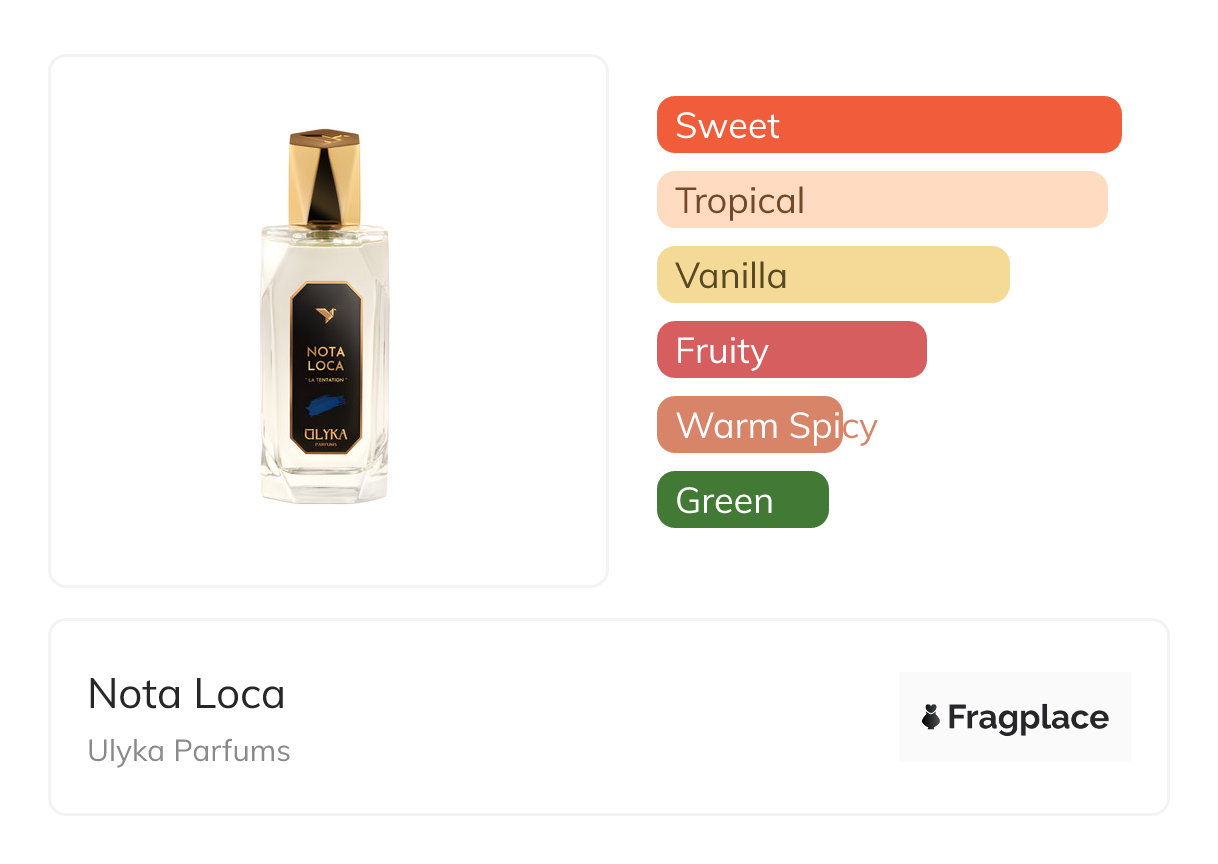
Task: Click the ULYKA brand mark on bottle
Action: [325, 432]
